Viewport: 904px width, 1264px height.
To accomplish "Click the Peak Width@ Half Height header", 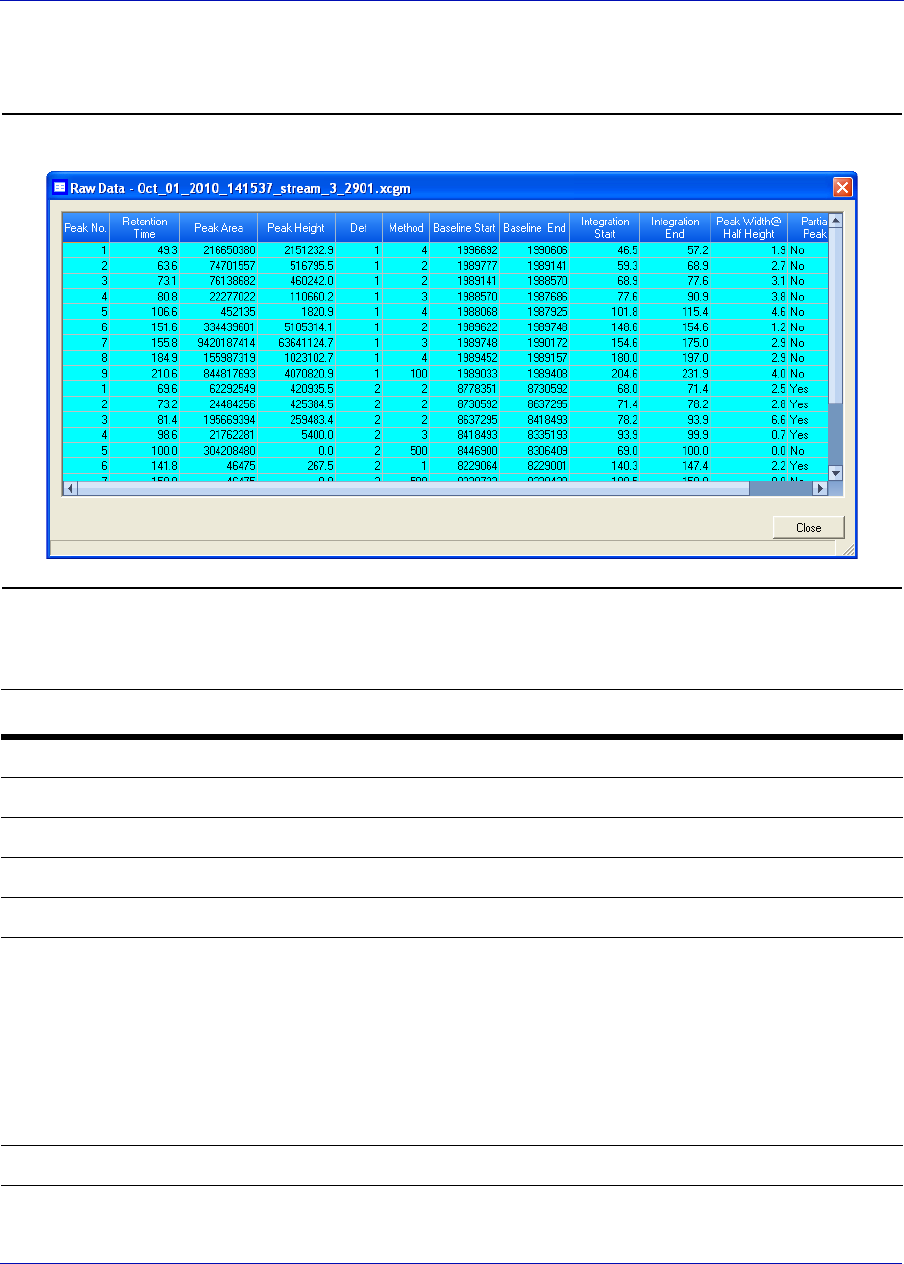I will point(749,228).
